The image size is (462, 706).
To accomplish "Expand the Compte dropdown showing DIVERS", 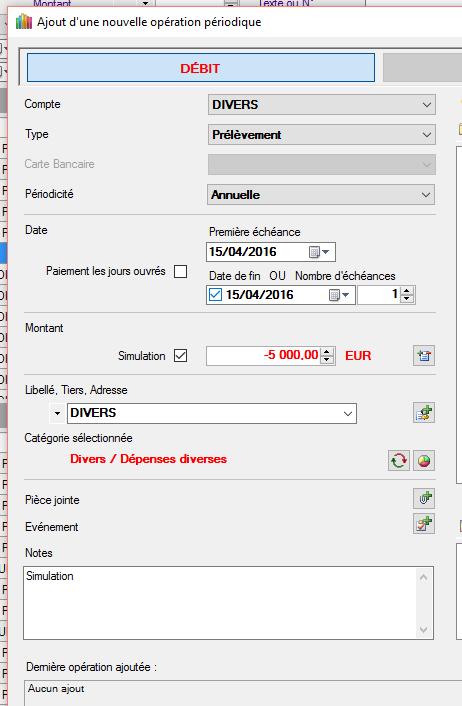I will pyautogui.click(x=322, y=104).
